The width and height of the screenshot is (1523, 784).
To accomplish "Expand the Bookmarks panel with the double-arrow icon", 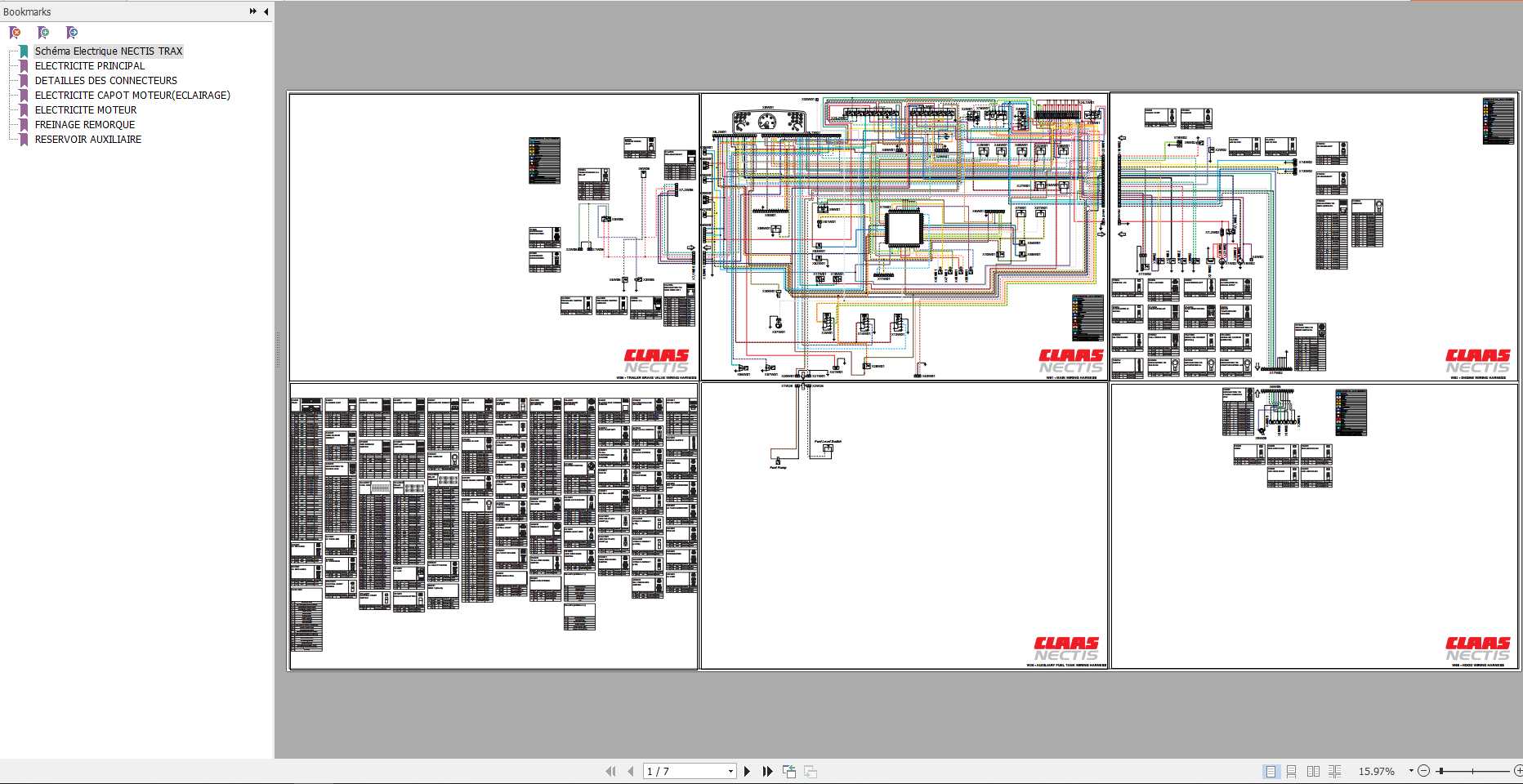I will 252,11.
